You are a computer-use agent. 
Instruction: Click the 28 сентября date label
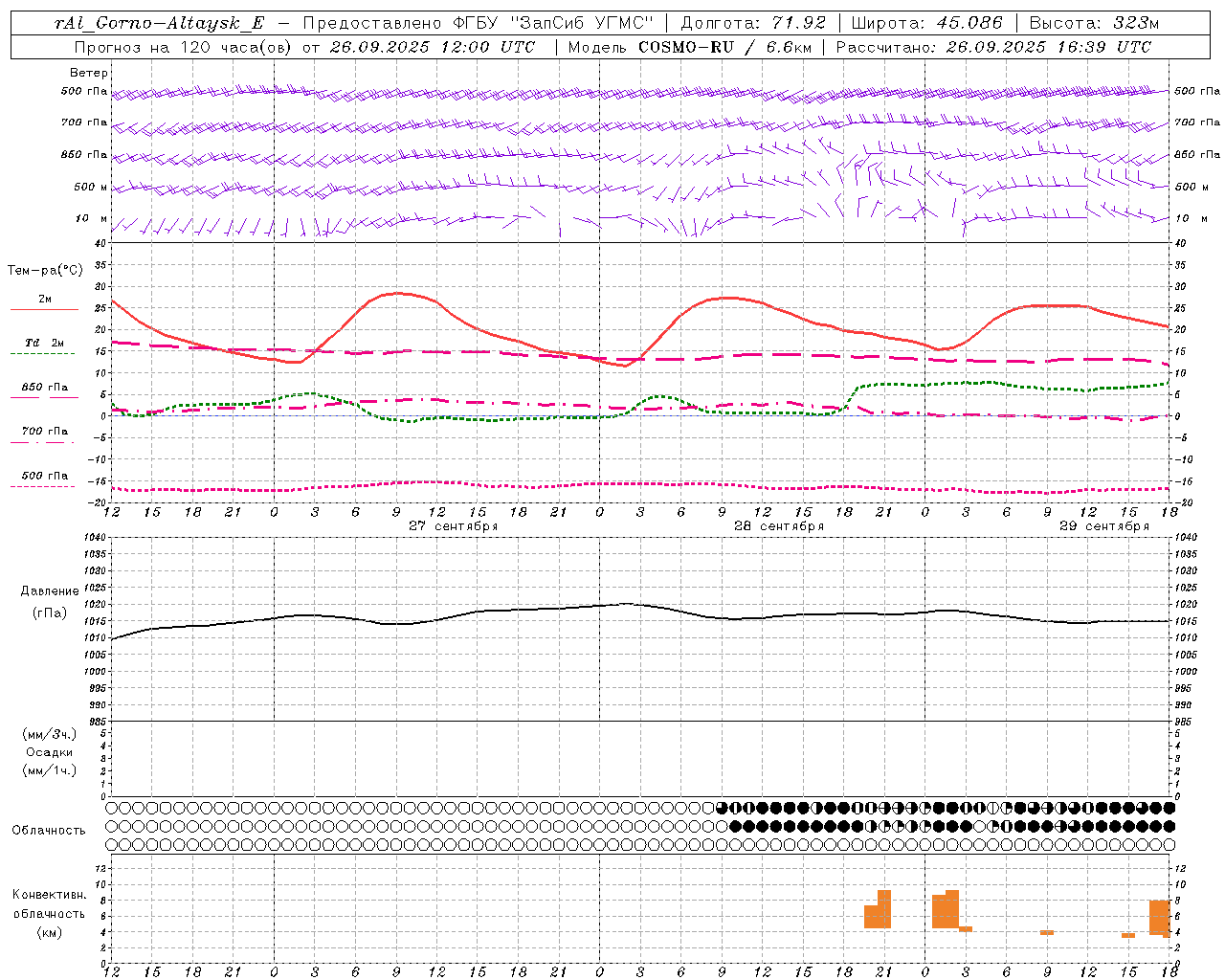(x=779, y=526)
